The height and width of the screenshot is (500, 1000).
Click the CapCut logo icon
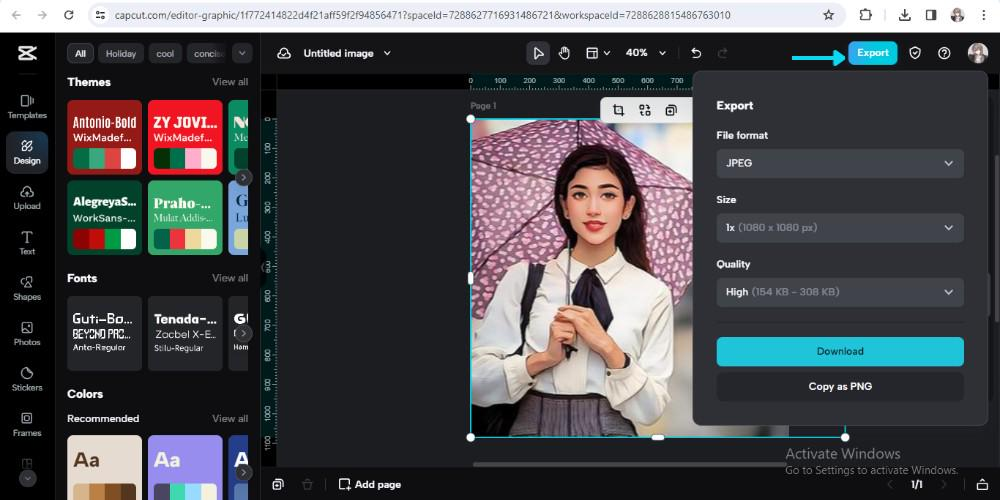27,54
